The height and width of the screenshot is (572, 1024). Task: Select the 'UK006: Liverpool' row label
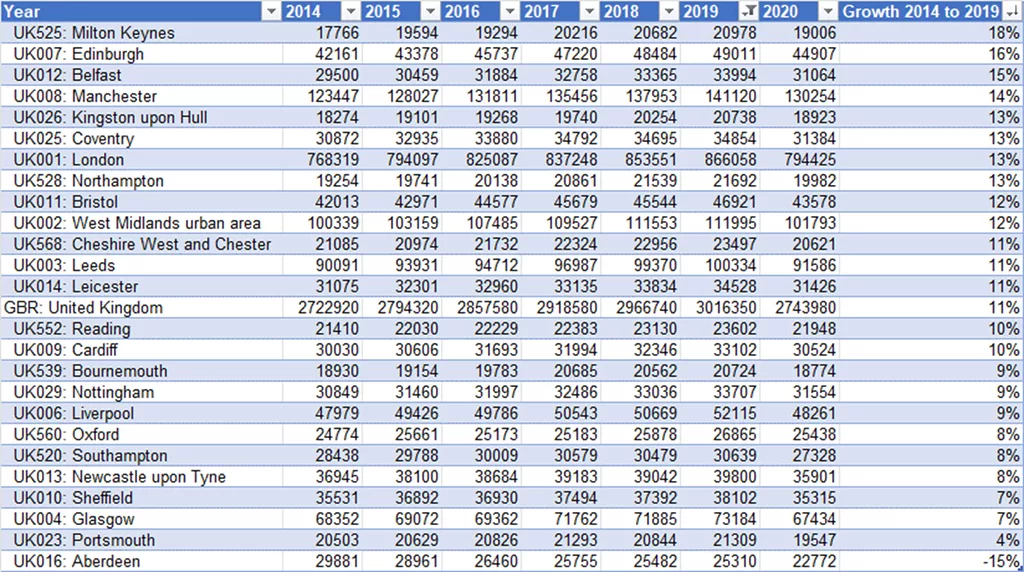[x=74, y=413]
